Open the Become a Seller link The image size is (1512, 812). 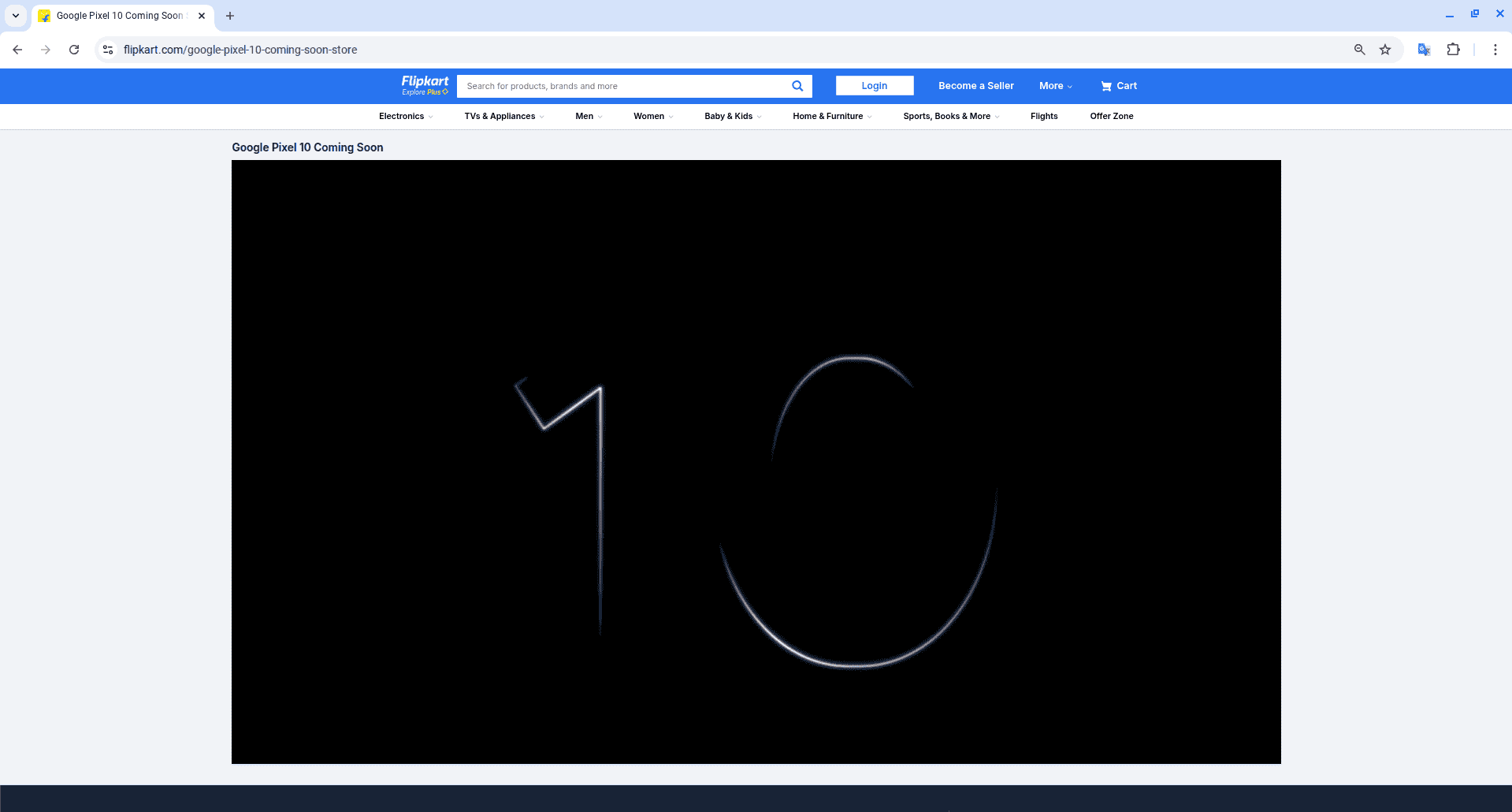coord(975,85)
